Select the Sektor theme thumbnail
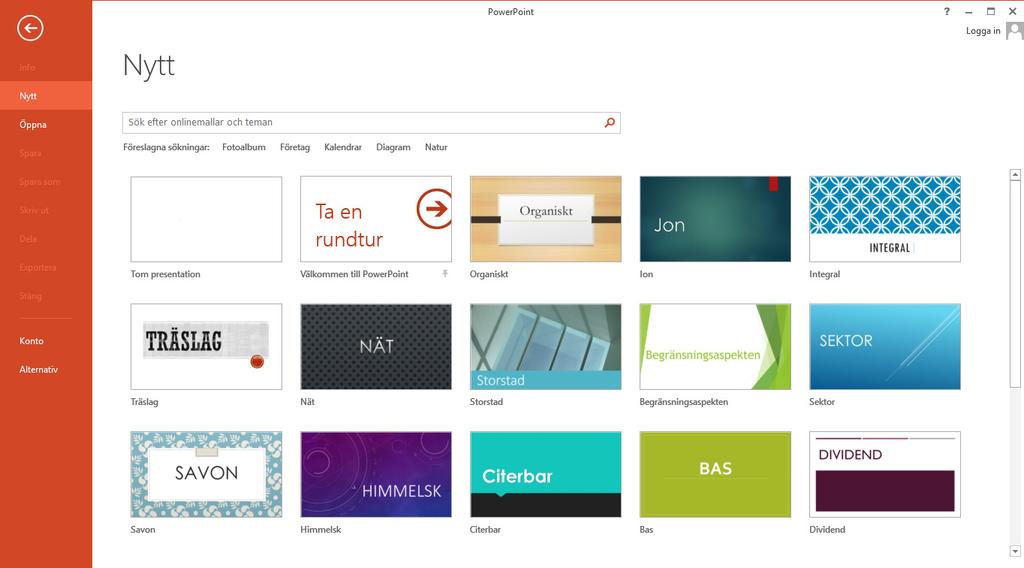Image resolution: width=1024 pixels, height=568 pixels. point(885,347)
